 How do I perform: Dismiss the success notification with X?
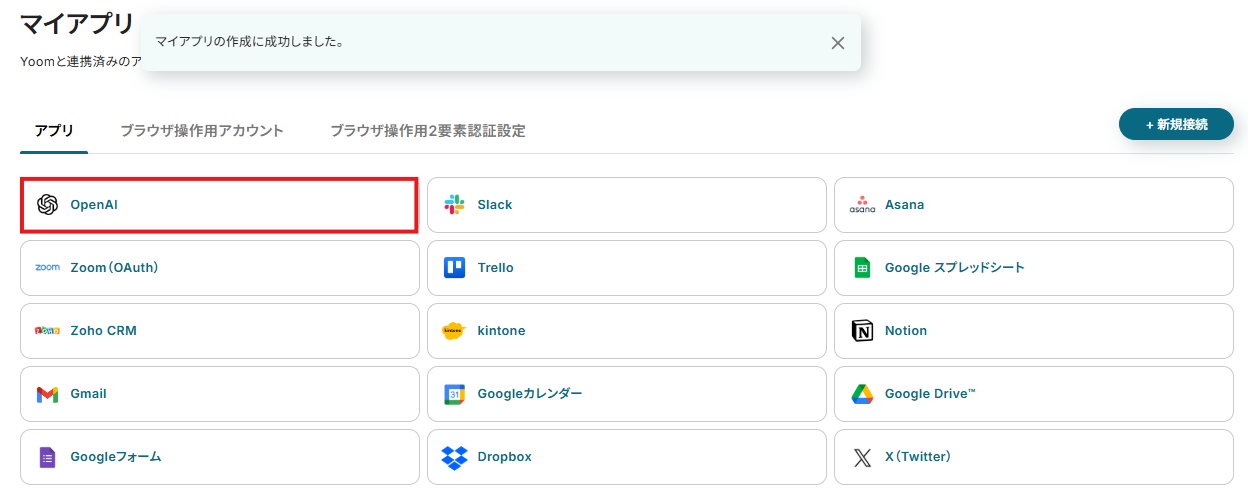coord(838,43)
